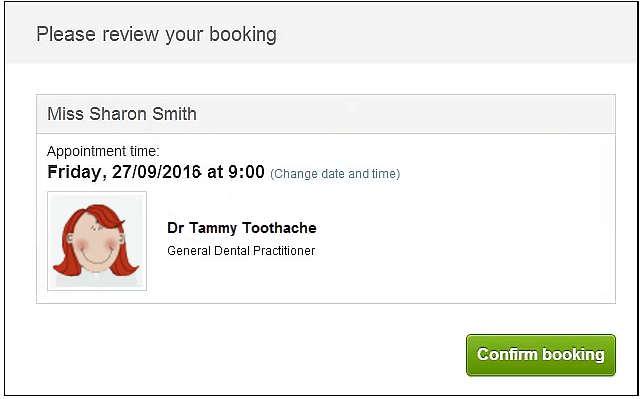Click the surname Toothache

pos(279,228)
